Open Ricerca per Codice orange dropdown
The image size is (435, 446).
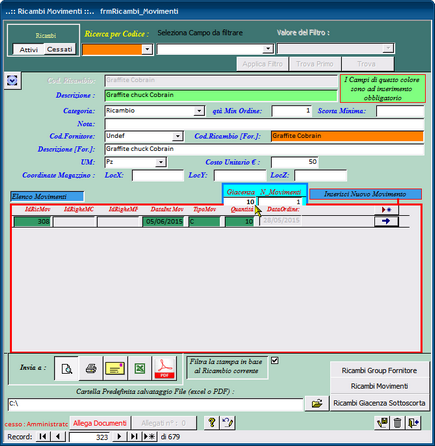pyautogui.click(x=147, y=49)
